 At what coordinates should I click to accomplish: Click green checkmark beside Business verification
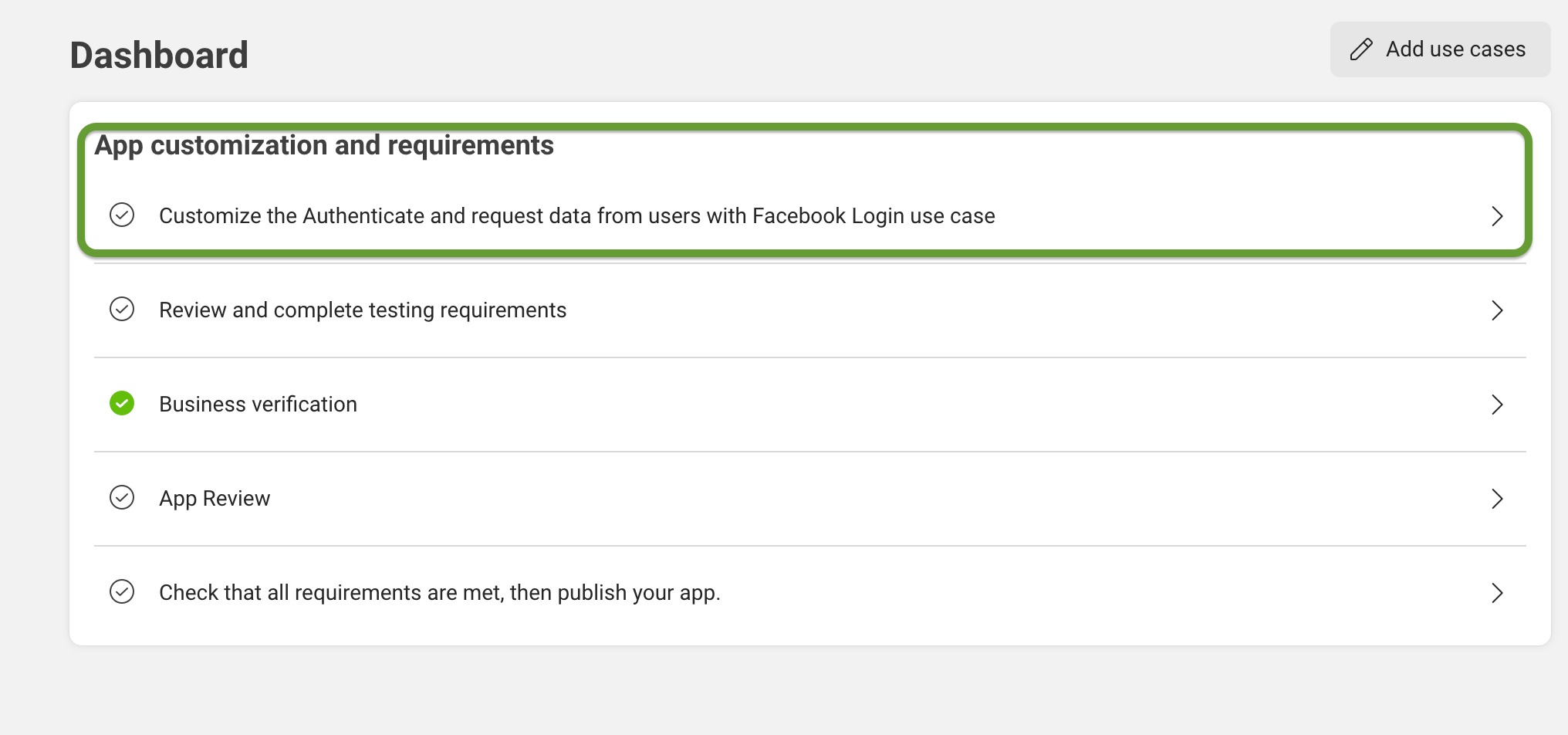[122, 403]
